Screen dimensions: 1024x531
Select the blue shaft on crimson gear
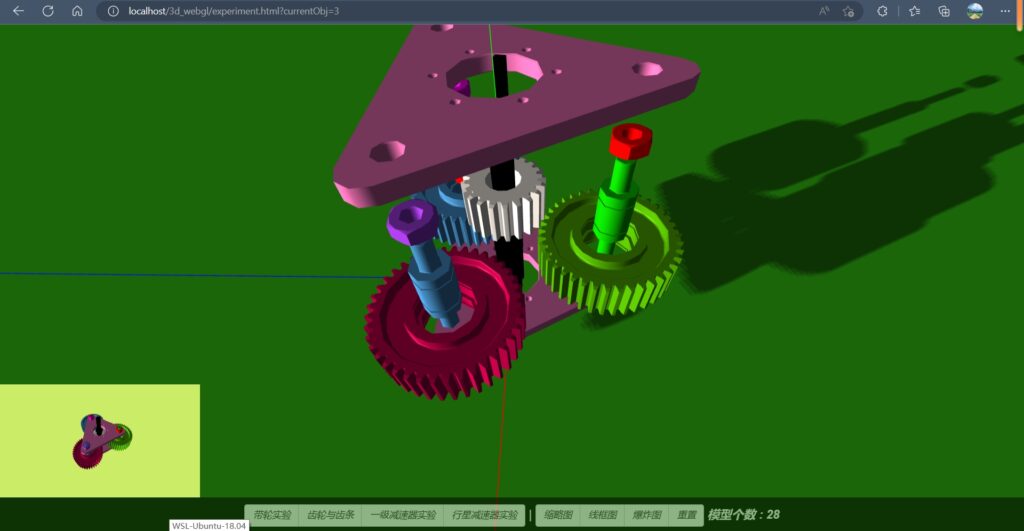(x=434, y=287)
